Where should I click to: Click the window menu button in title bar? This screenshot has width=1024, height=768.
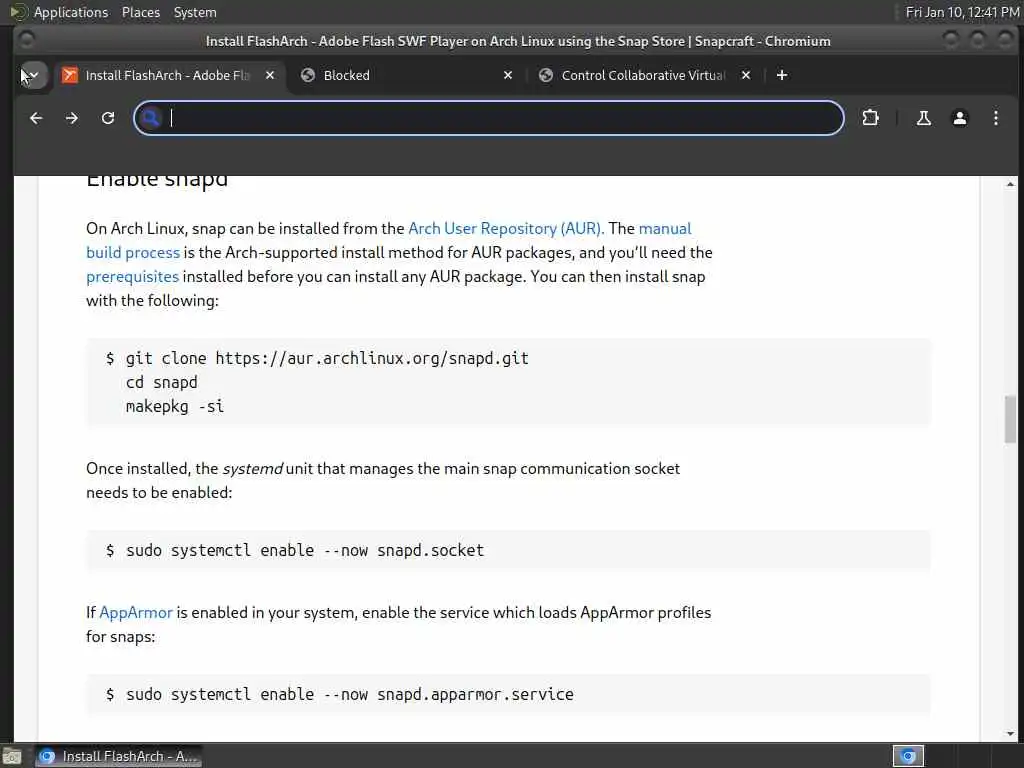(x=27, y=40)
